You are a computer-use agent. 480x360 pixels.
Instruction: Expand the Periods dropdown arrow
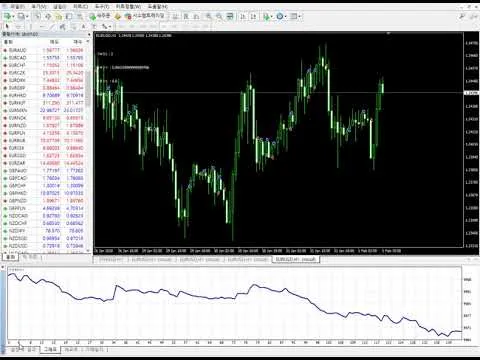point(286,16)
